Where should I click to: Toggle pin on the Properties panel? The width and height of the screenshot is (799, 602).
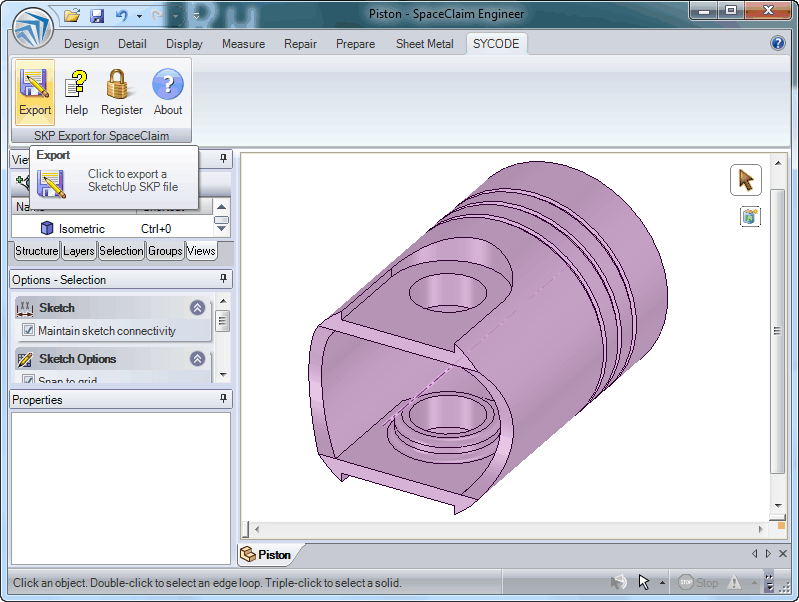pyautogui.click(x=223, y=398)
